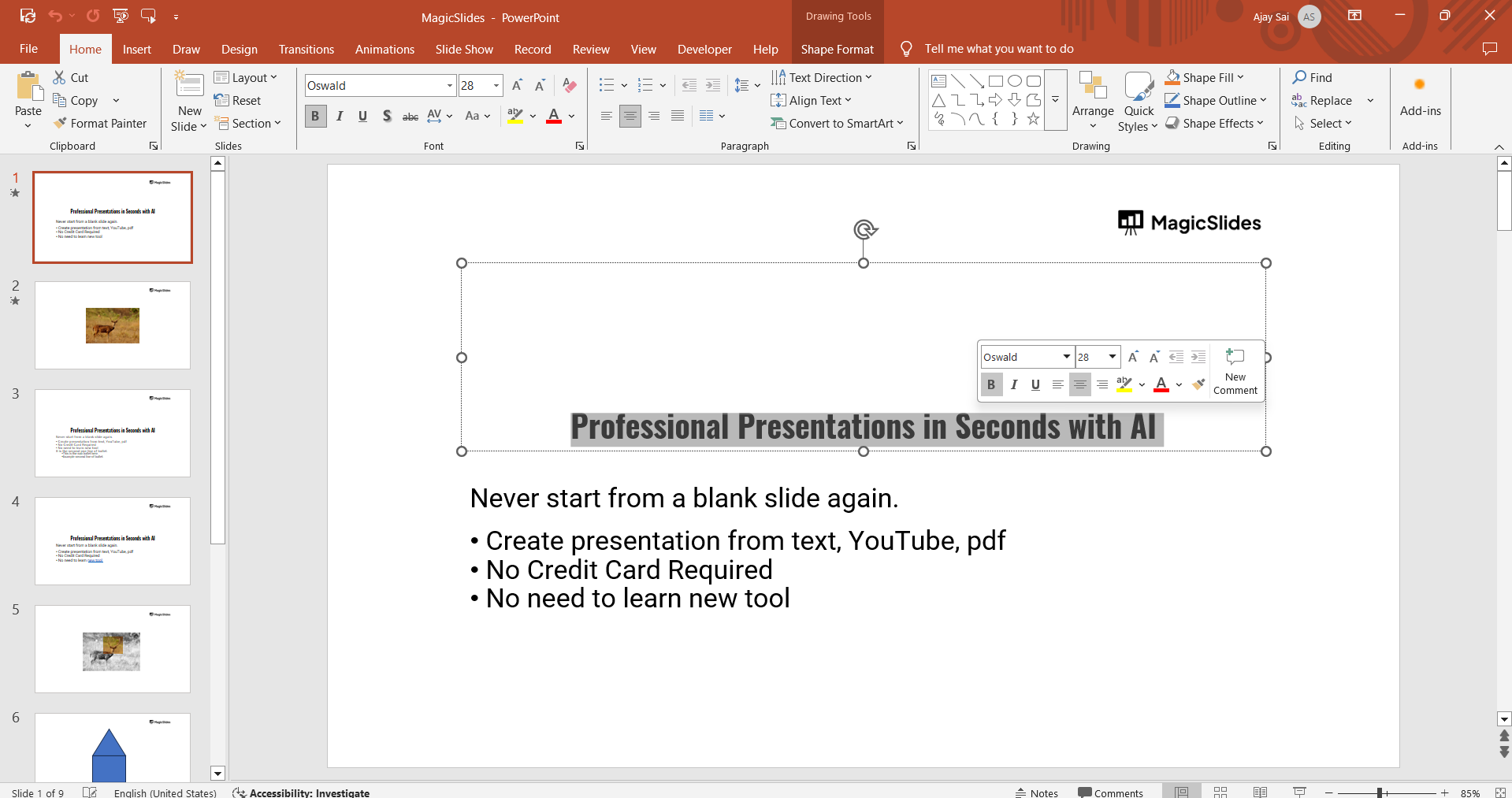The image size is (1512, 798).
Task: Open the Oswald font name dropdown in ribbon
Action: coord(449,85)
